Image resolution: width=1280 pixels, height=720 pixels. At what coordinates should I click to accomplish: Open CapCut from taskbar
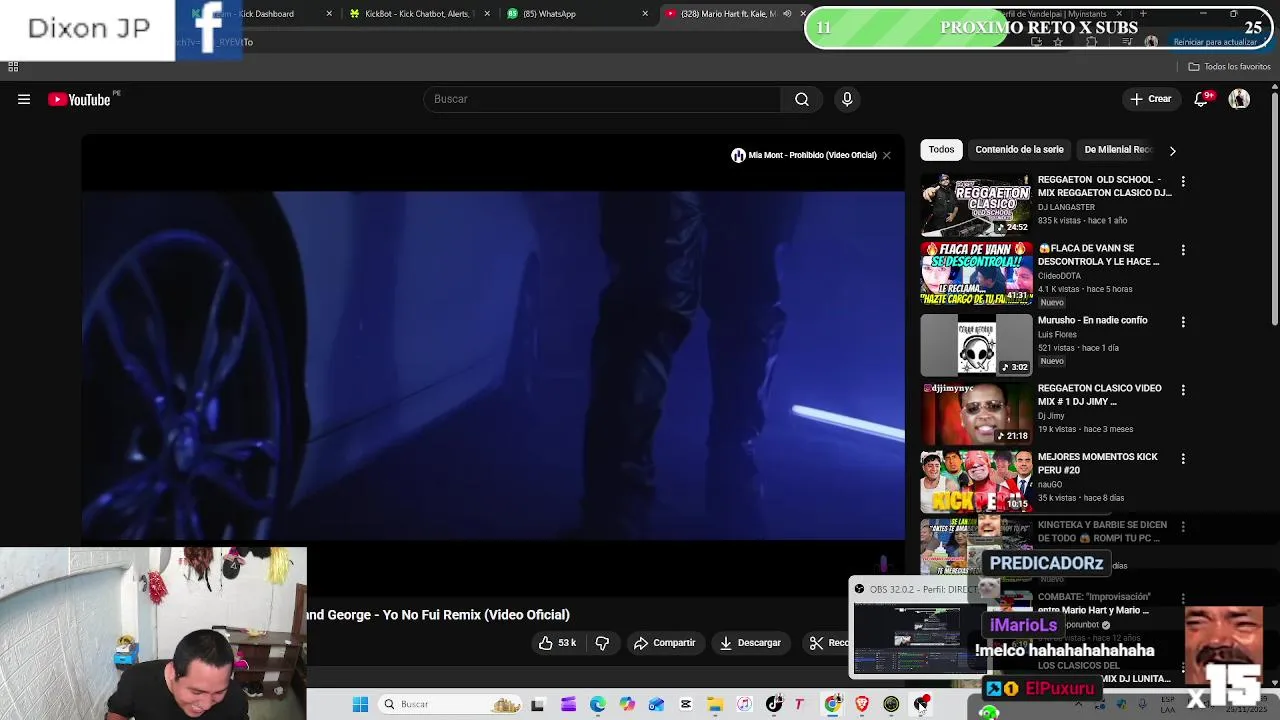[x=686, y=704]
